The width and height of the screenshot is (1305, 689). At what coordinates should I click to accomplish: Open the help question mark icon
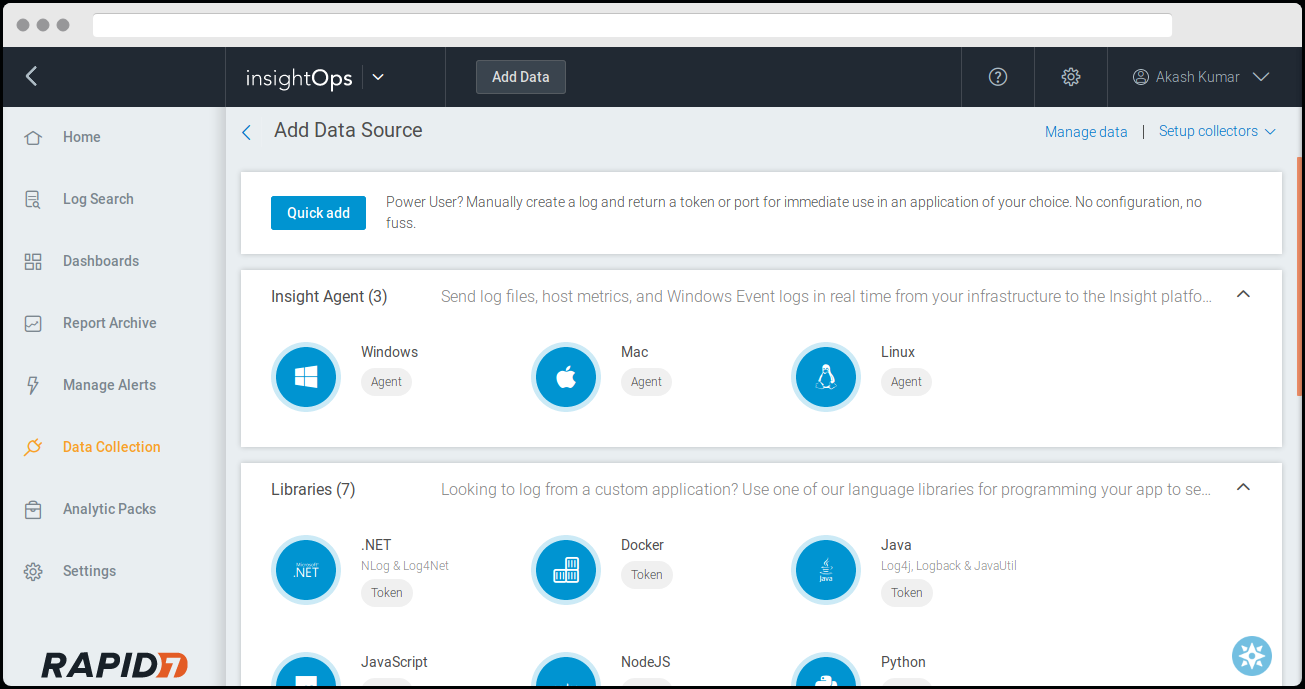[997, 77]
